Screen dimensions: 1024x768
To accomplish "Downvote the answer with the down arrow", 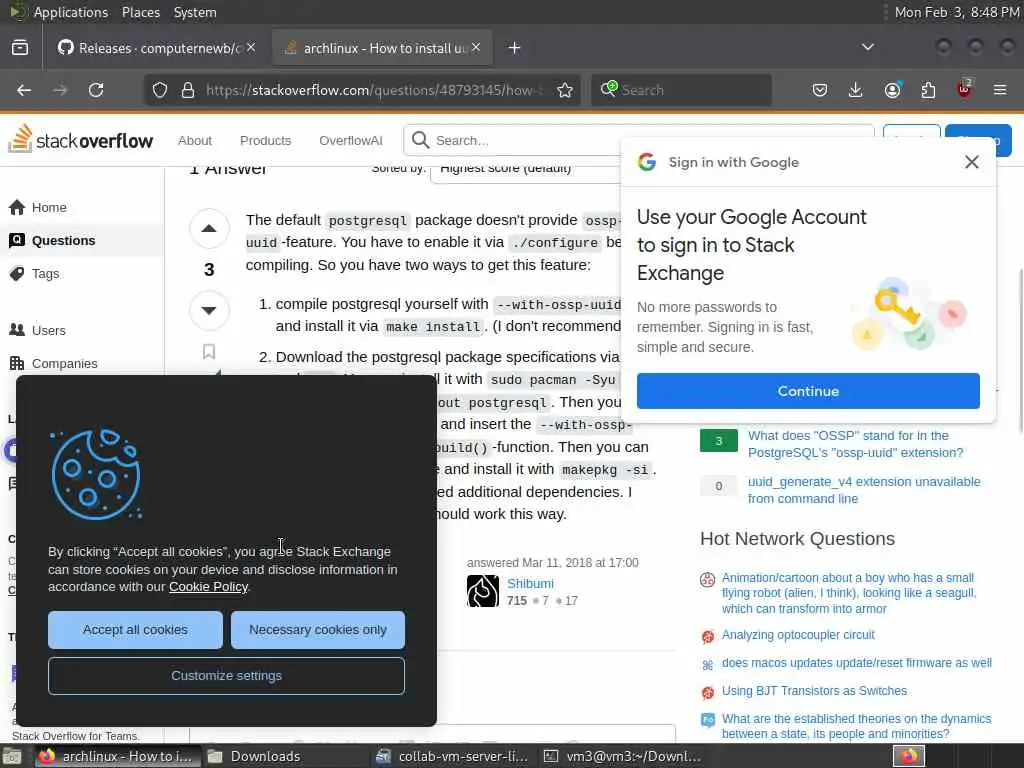I will click(x=209, y=310).
